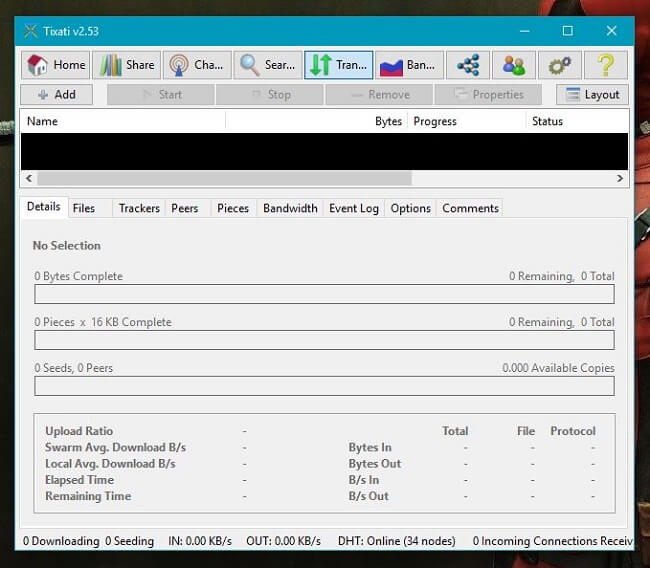Minimize the Tixati window
This screenshot has width=650, height=568.
(x=525, y=31)
